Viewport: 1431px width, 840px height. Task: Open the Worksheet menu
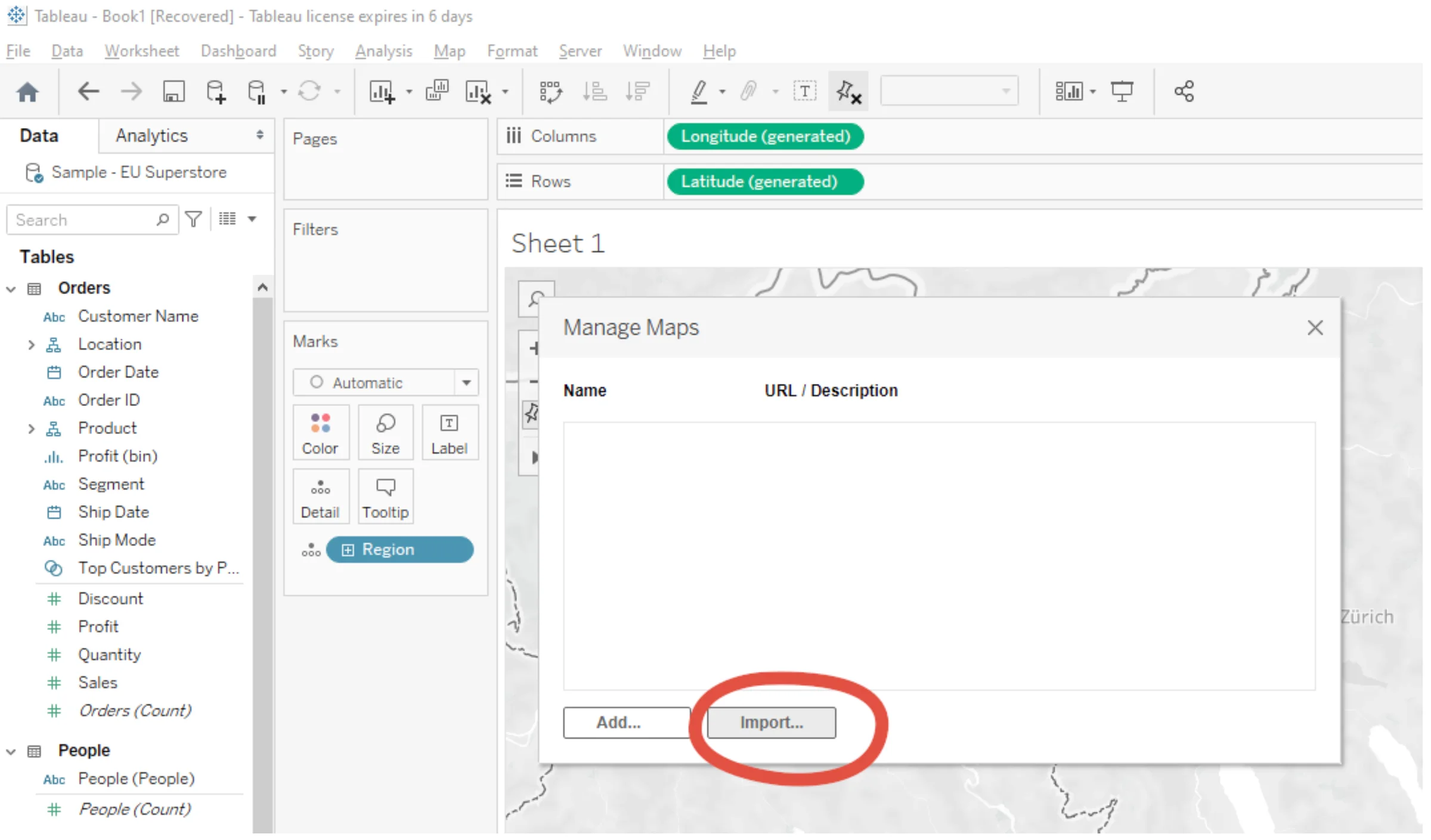click(142, 51)
